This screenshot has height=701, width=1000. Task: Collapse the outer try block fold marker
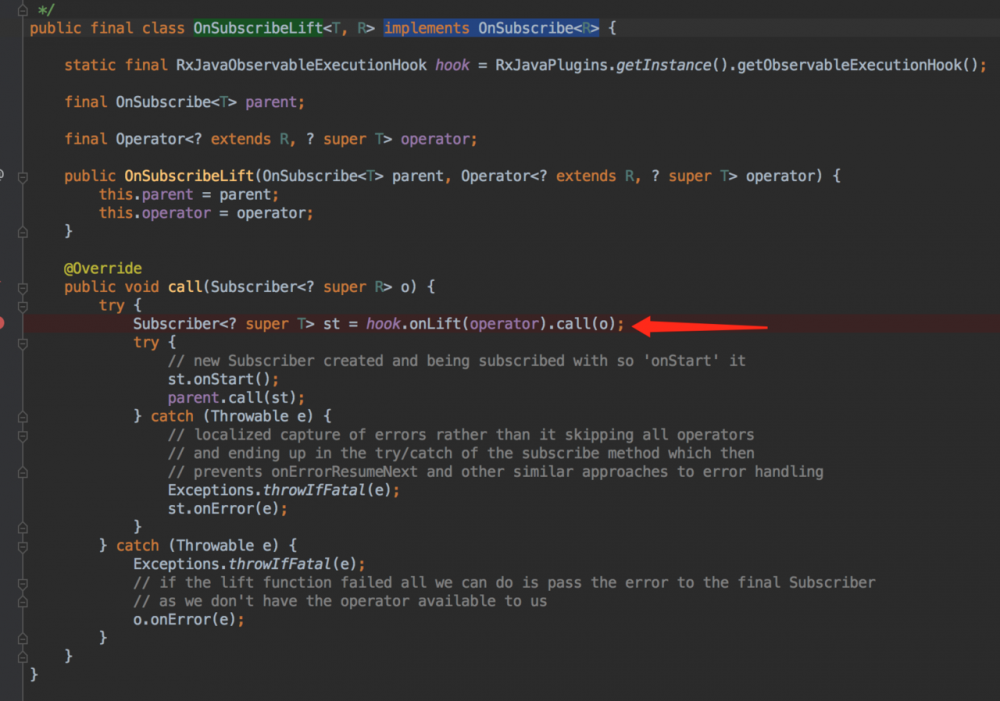[x=21, y=305]
